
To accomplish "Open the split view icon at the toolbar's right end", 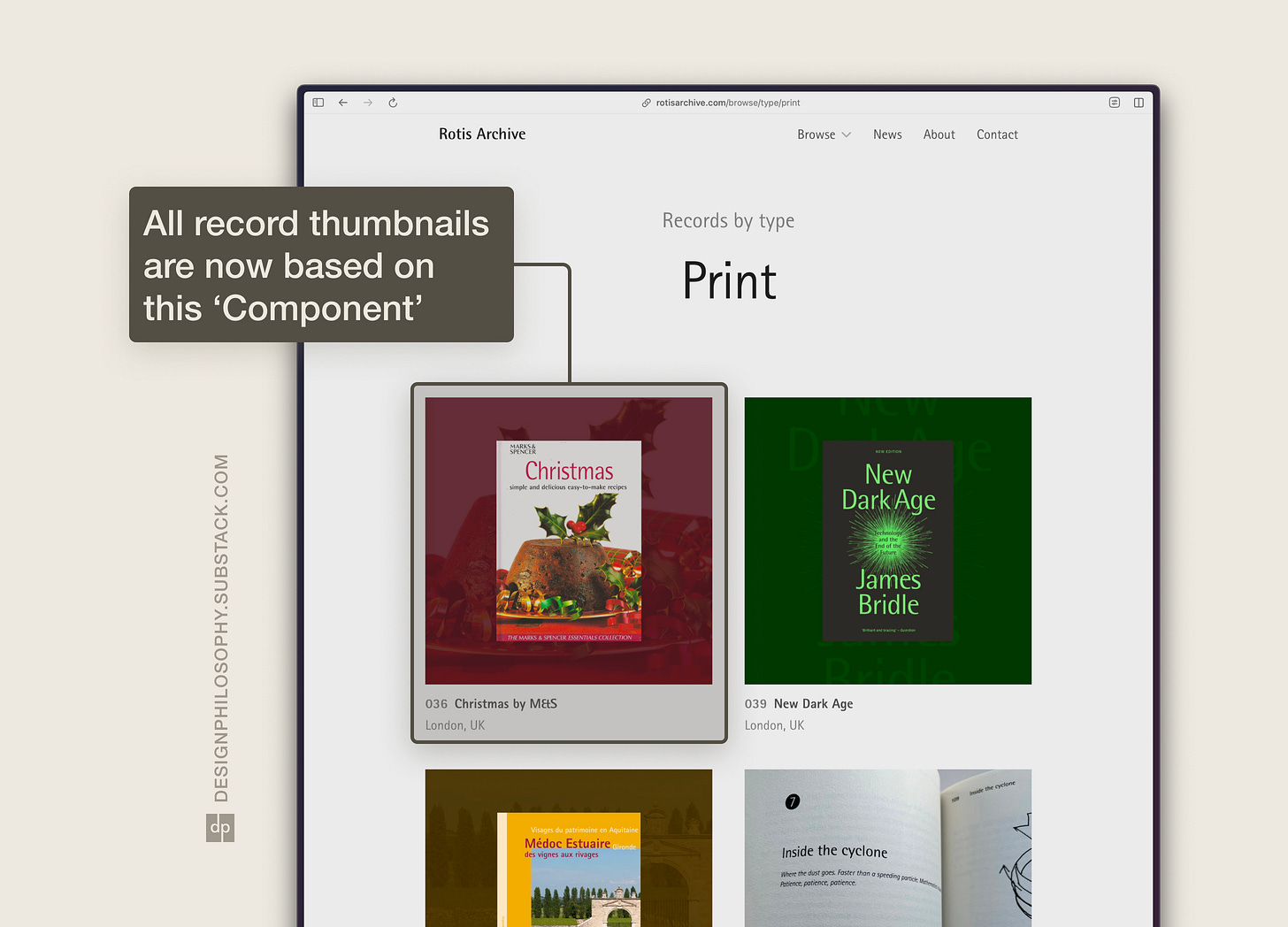I will pos(1138,103).
